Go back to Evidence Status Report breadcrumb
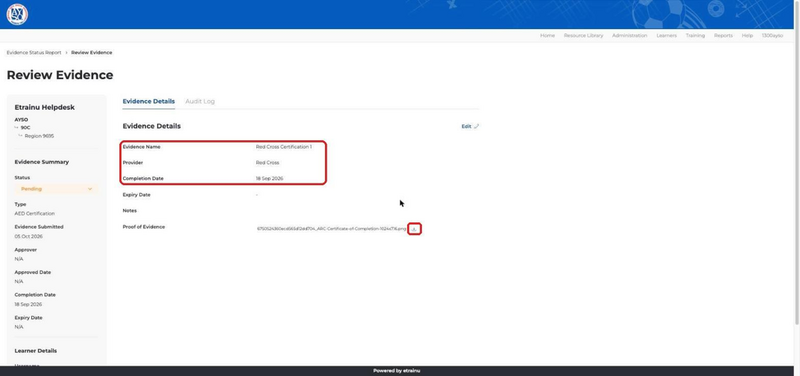800x376 pixels. tap(34, 53)
